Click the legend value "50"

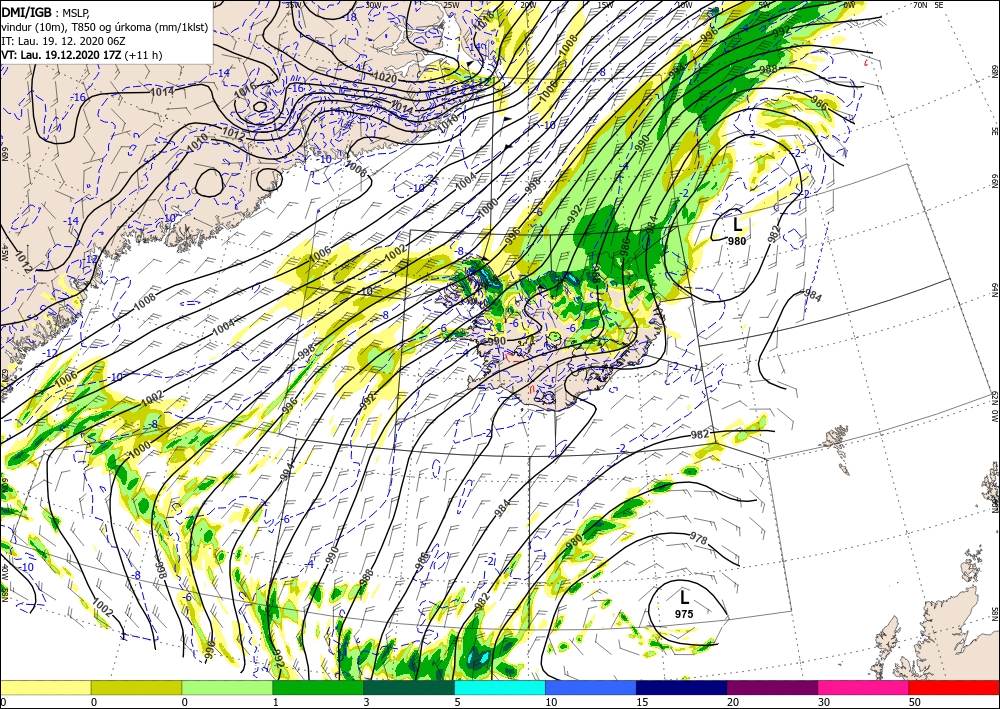pos(915,702)
